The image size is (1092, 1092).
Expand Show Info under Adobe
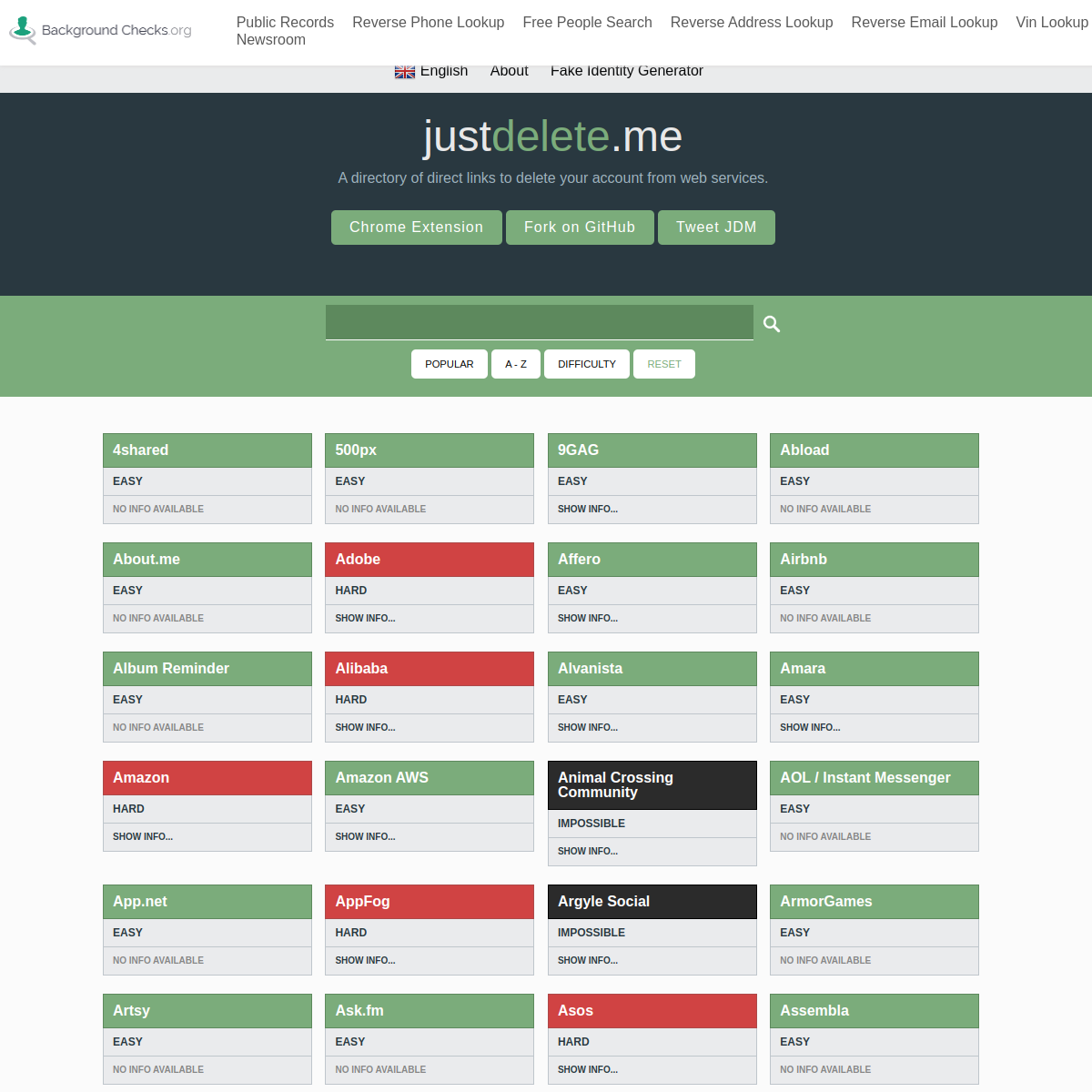(x=365, y=618)
